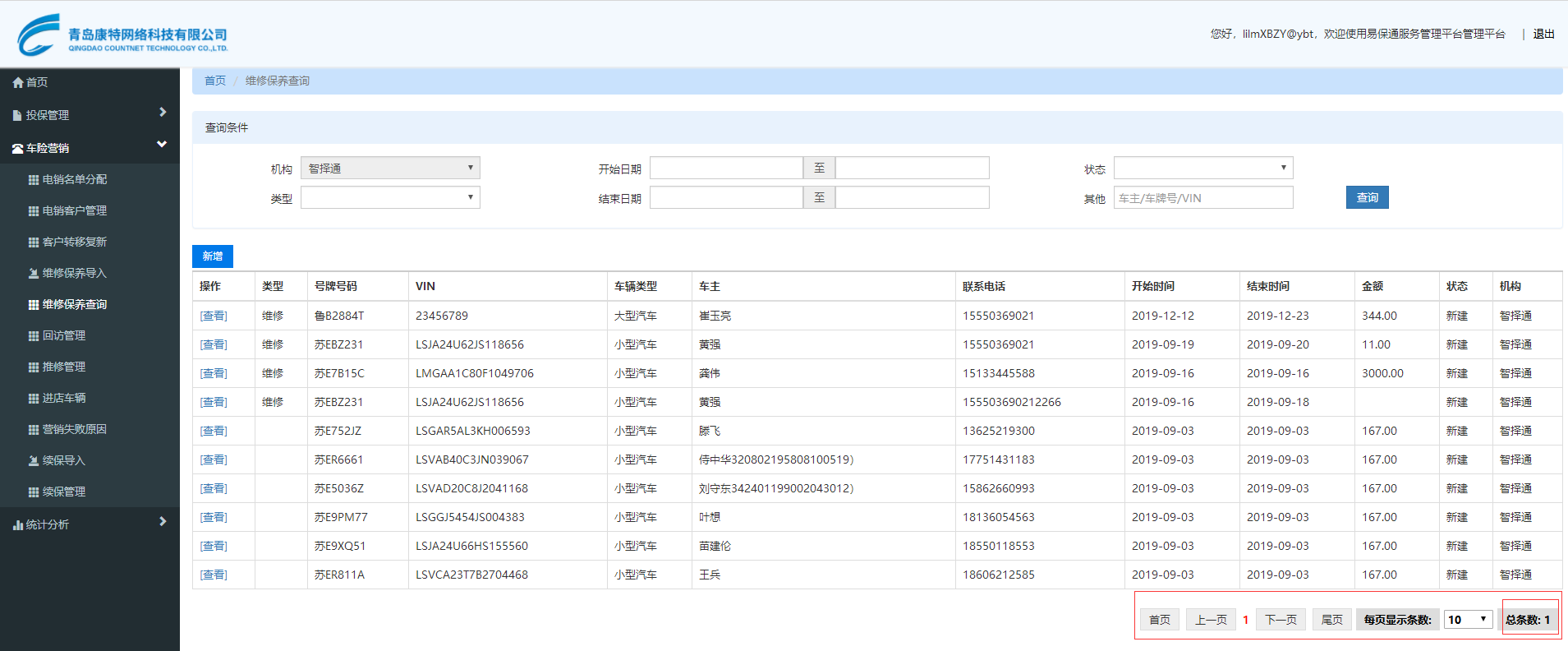Viewport: 1568px width, 651px height.
Task: Open the 类型 dropdown
Action: (390, 198)
